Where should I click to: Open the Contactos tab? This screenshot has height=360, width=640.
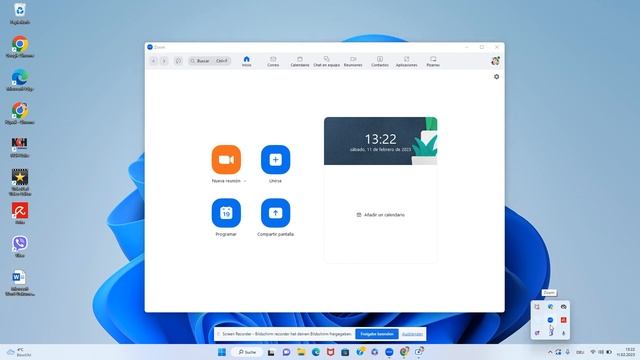380,62
